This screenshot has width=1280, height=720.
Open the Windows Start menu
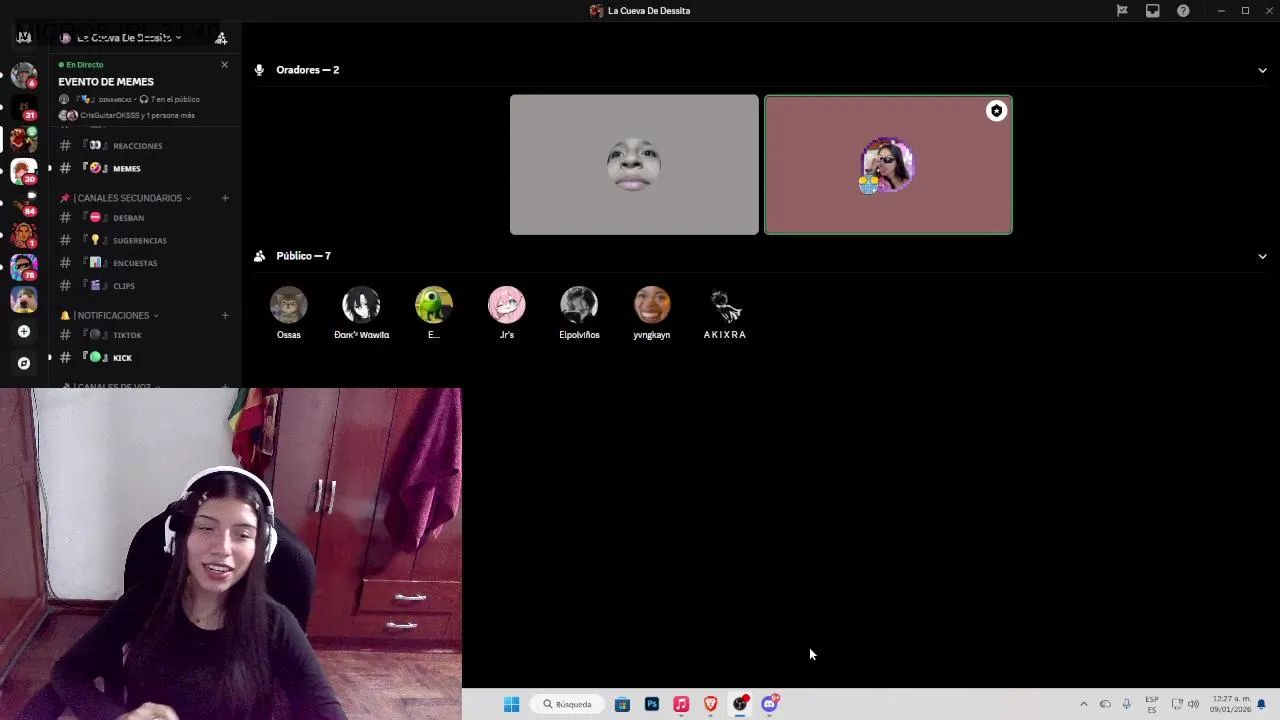coord(511,704)
